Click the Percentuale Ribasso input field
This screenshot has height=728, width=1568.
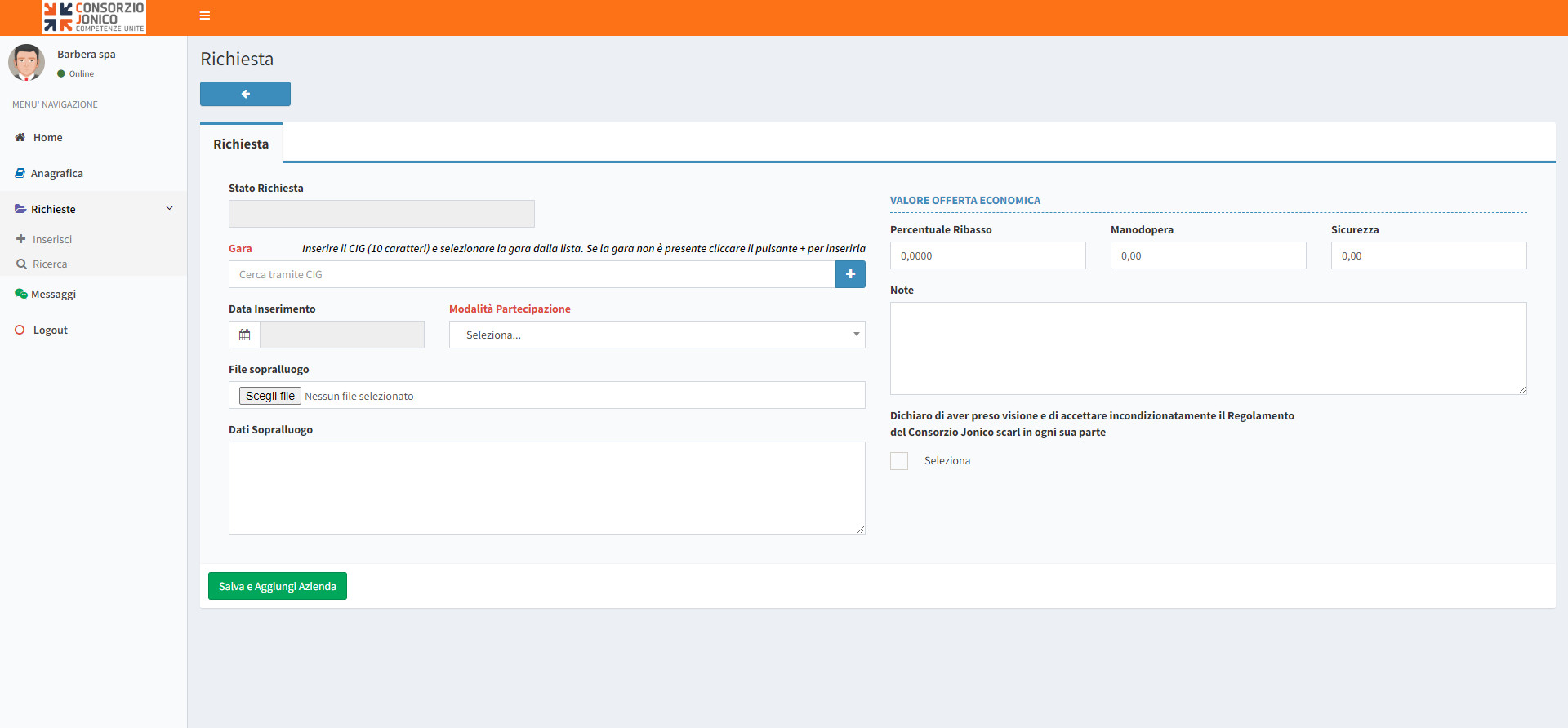pos(987,255)
